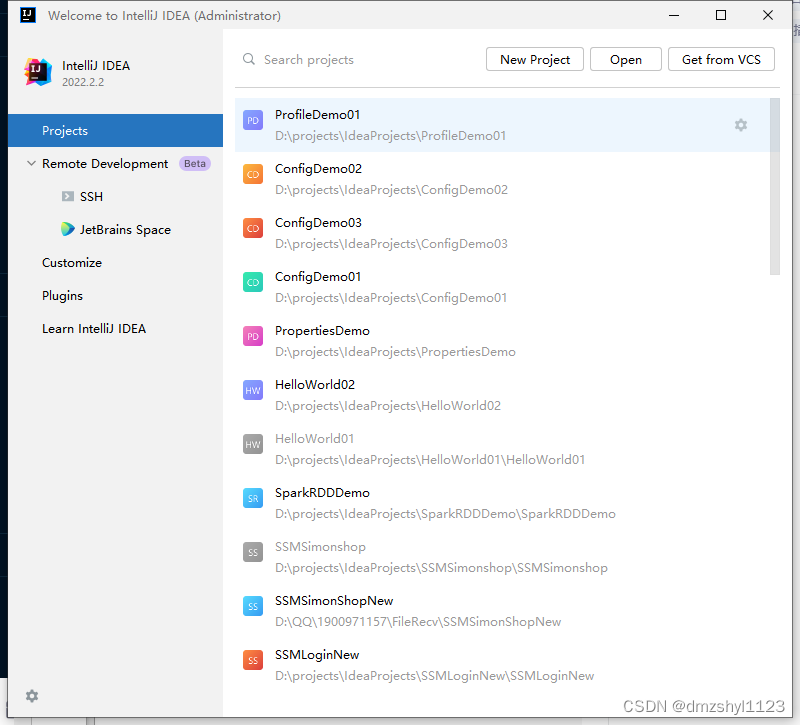The image size is (800, 725).
Task: Click the HelloWorld02 HW icon
Action: [253, 390]
